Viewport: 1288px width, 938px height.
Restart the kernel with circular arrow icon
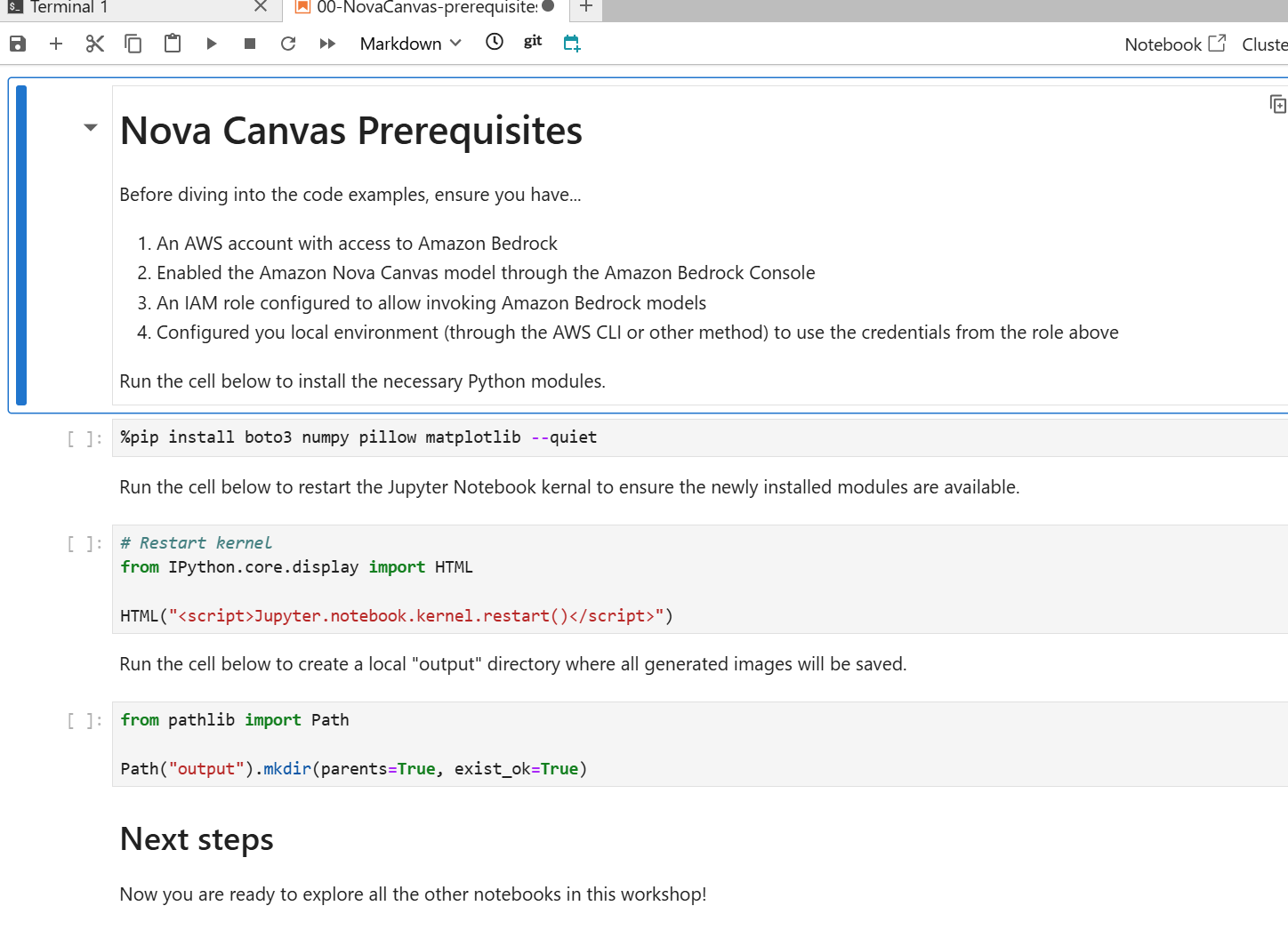288,44
